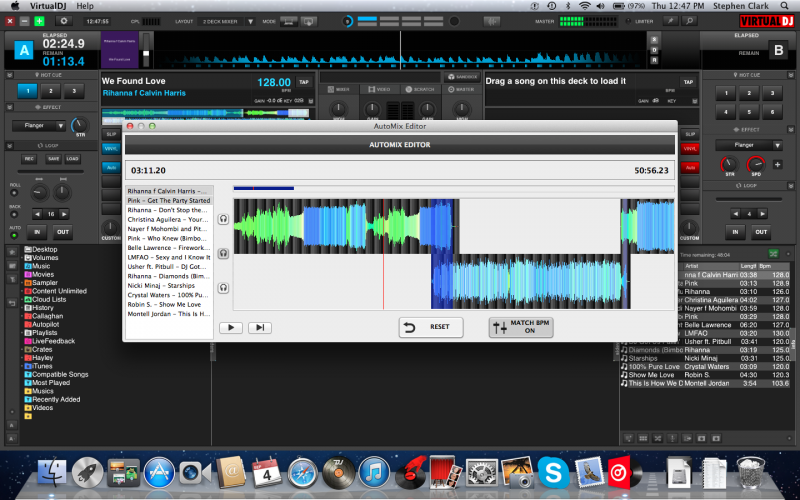Click the Spotlight icon in macOS menu bar
The image size is (800, 500).
[x=784, y=6]
